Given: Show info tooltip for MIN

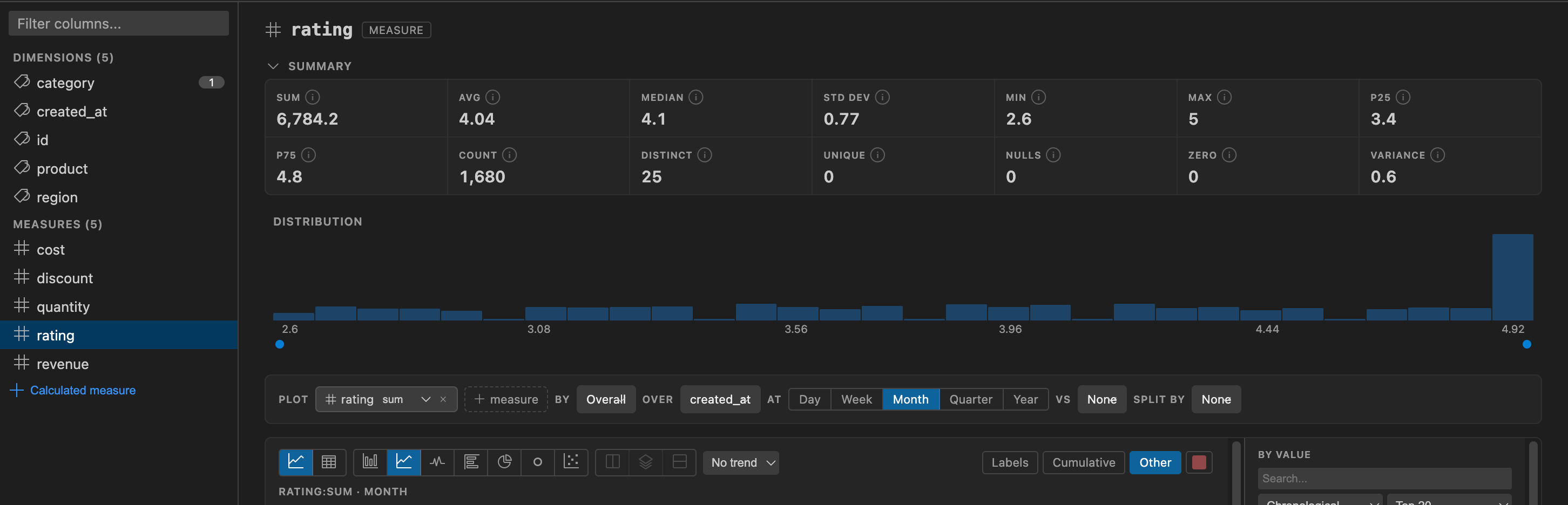Looking at the screenshot, I should [1038, 97].
